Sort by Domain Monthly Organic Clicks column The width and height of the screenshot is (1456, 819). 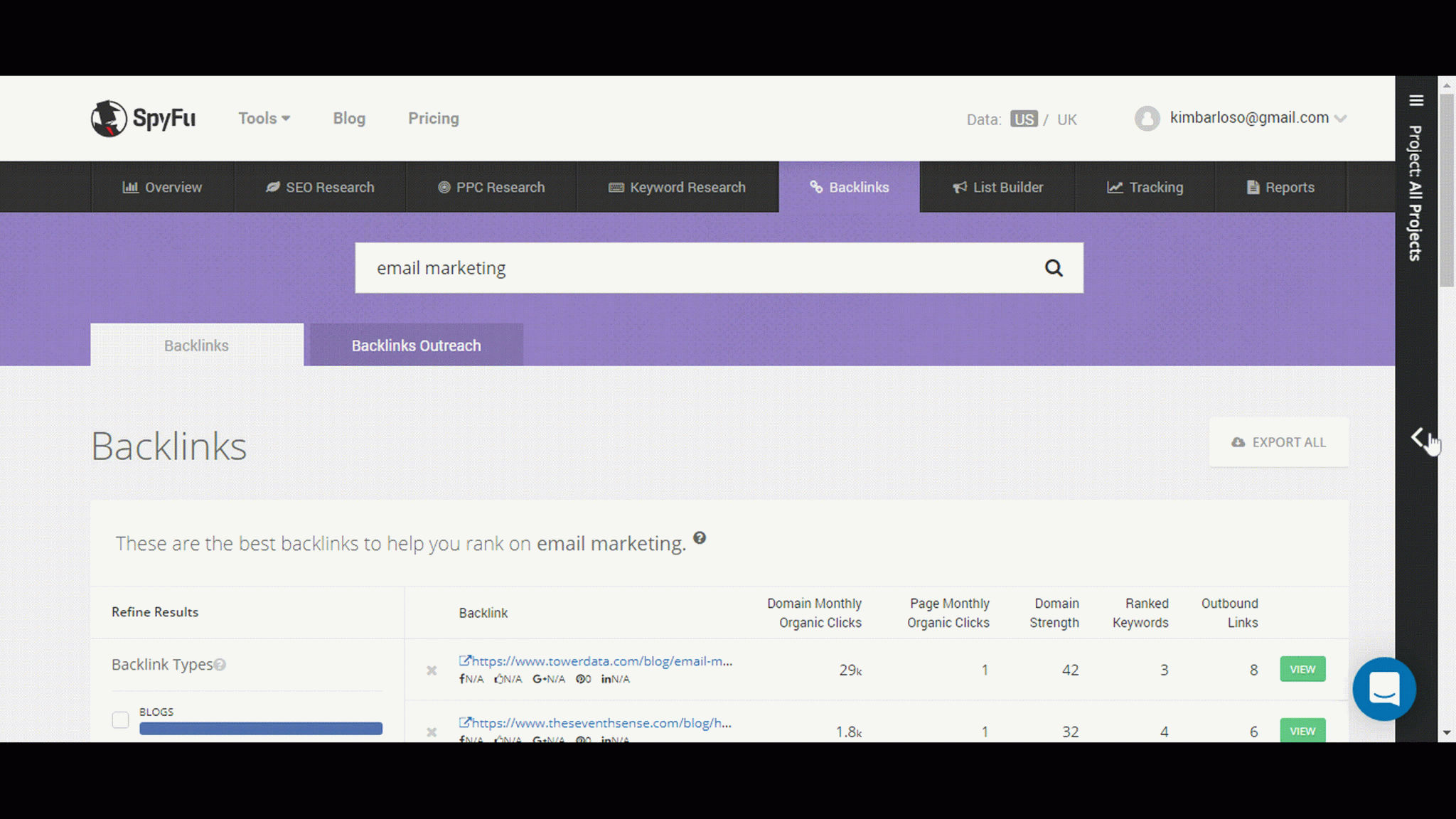(815, 613)
